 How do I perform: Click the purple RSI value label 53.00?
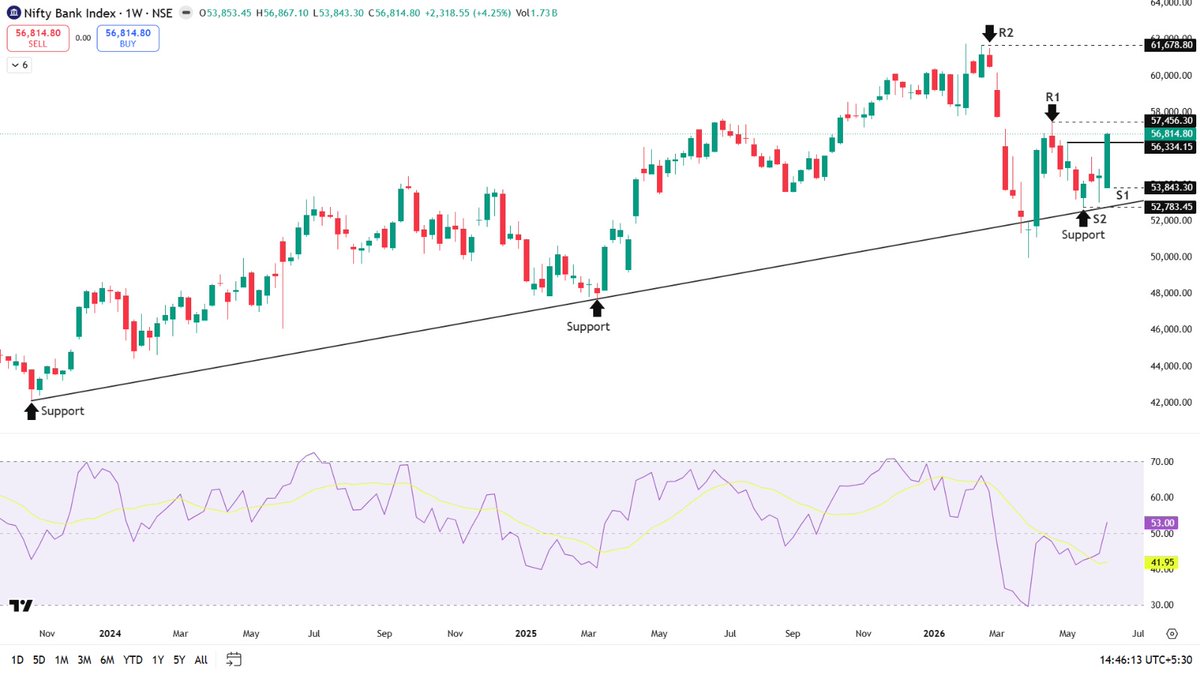pyautogui.click(x=1163, y=523)
